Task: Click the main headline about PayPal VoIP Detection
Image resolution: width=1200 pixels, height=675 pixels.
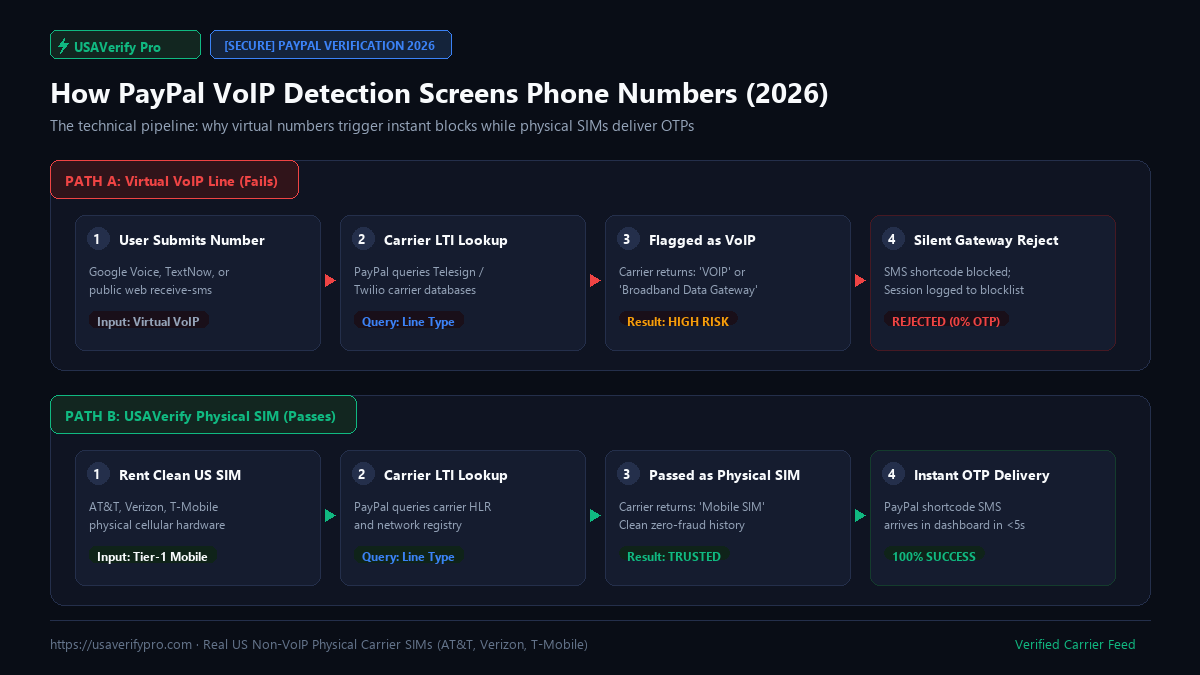Action: (x=439, y=94)
